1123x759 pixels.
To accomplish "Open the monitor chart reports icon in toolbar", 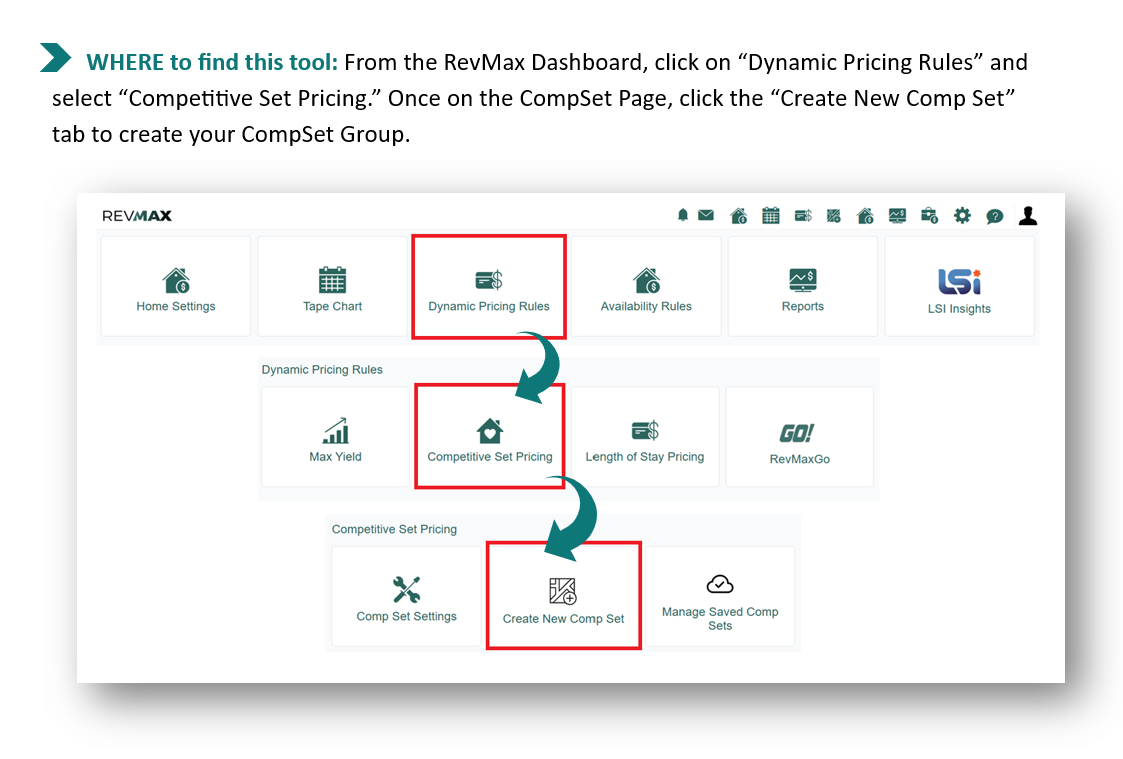I will pos(897,216).
